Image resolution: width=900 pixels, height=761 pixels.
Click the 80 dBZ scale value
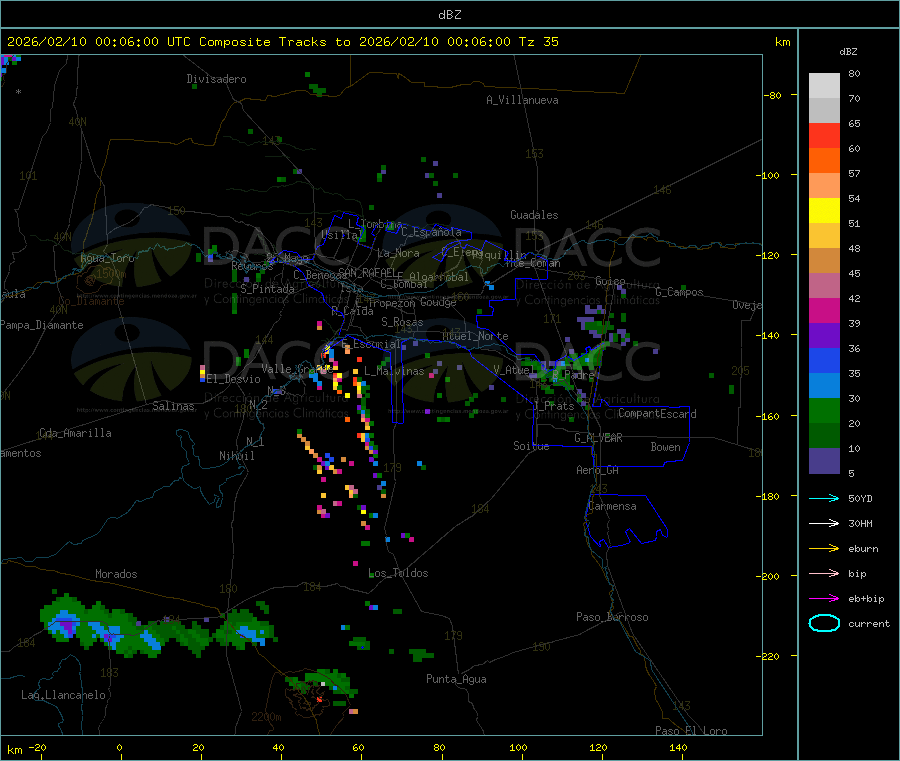[854, 73]
